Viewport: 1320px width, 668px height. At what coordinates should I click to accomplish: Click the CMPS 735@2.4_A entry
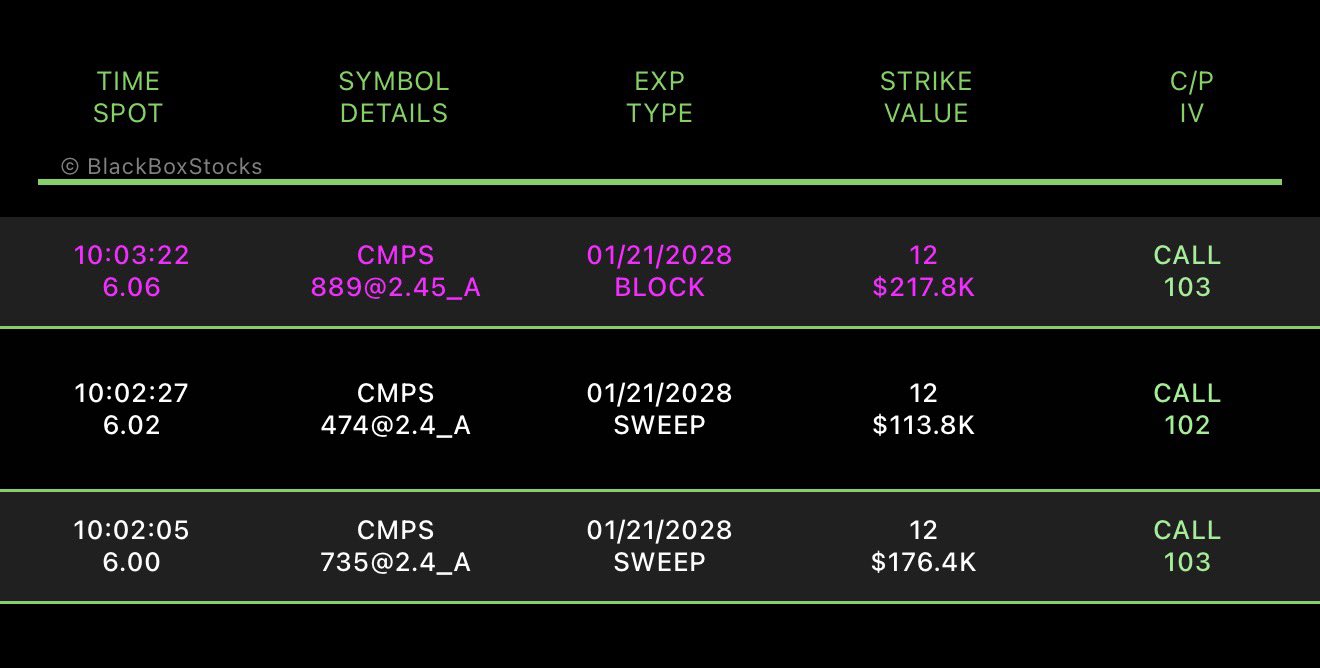pyautogui.click(x=395, y=546)
